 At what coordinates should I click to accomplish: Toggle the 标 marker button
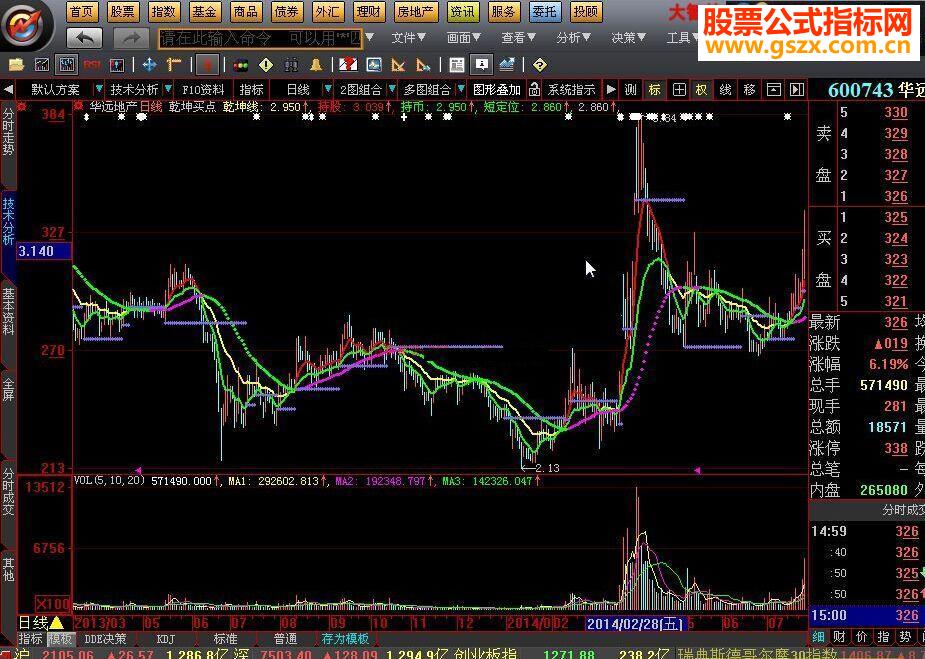click(x=654, y=90)
